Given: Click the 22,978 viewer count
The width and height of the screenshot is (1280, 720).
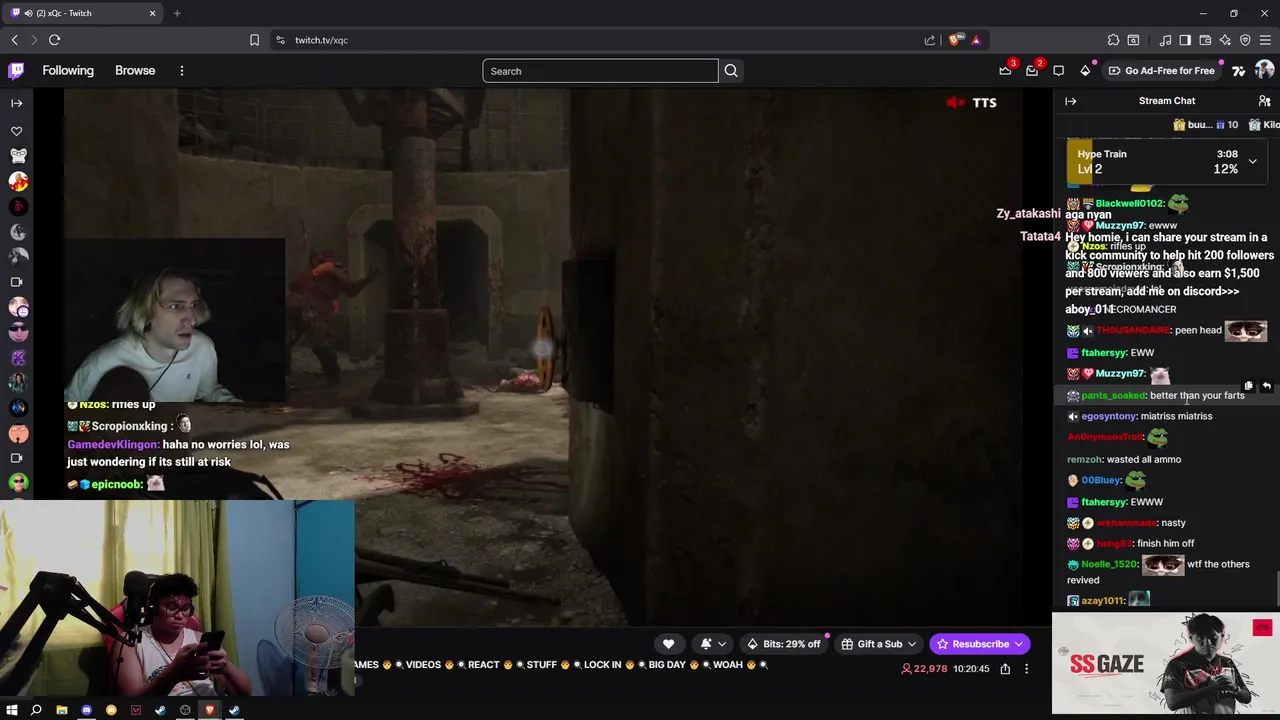Looking at the screenshot, I should 925,669.
